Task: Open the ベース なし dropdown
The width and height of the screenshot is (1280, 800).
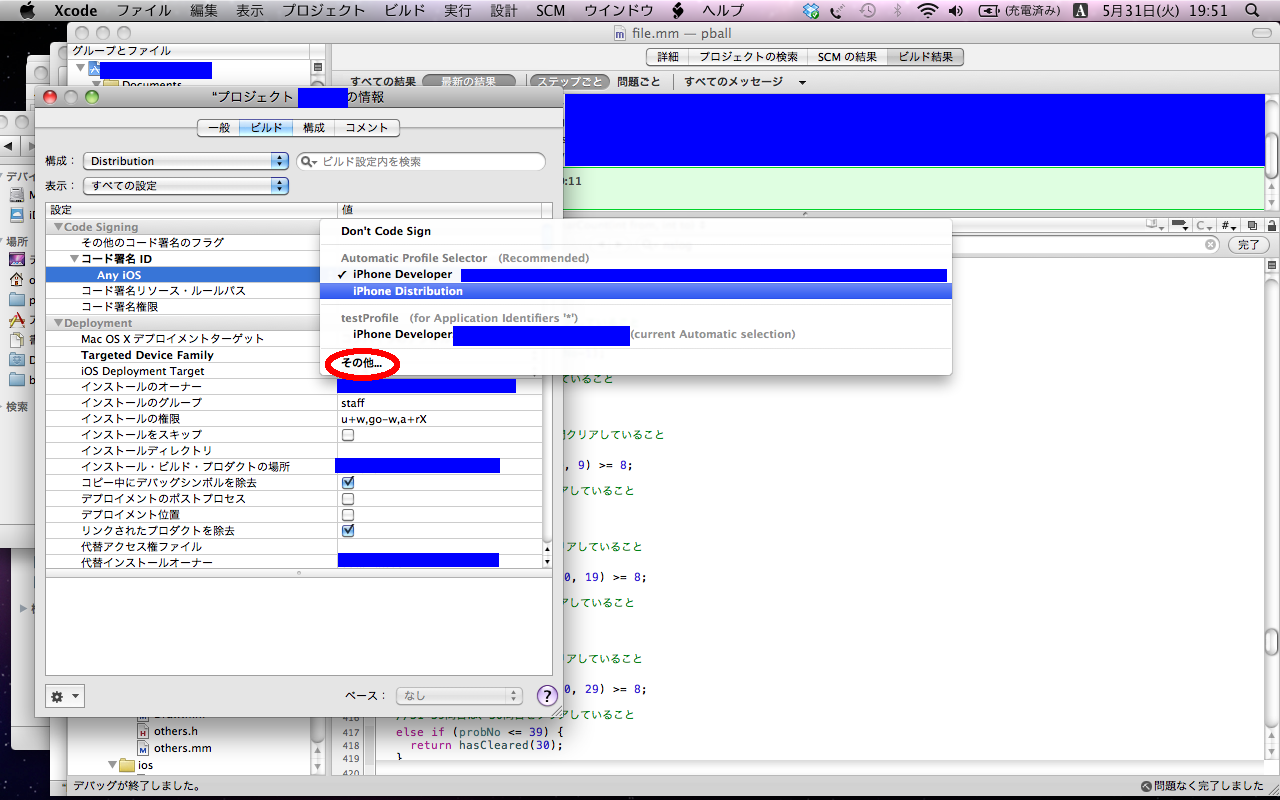Action: 459,696
